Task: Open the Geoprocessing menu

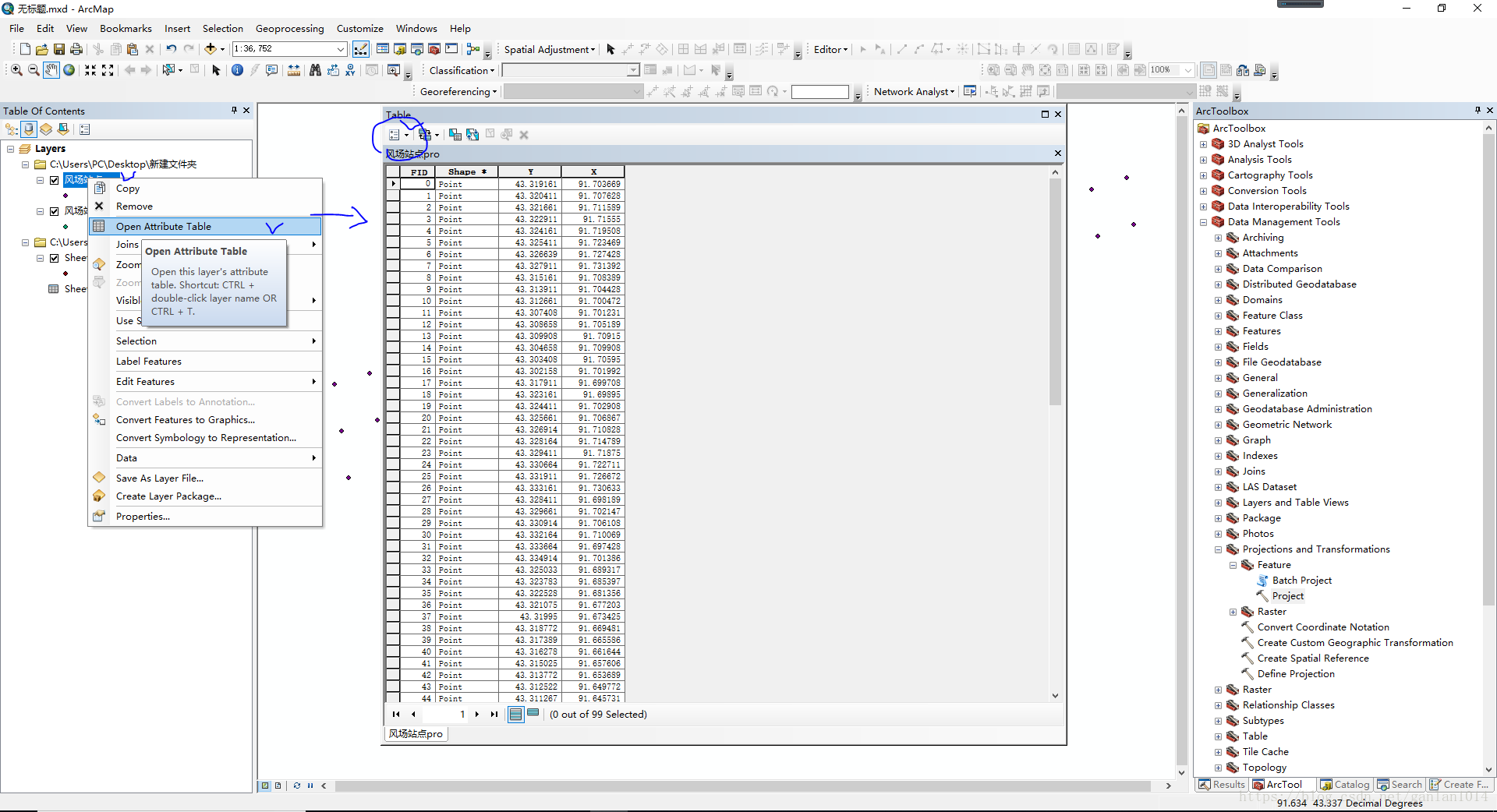Action: (289, 28)
